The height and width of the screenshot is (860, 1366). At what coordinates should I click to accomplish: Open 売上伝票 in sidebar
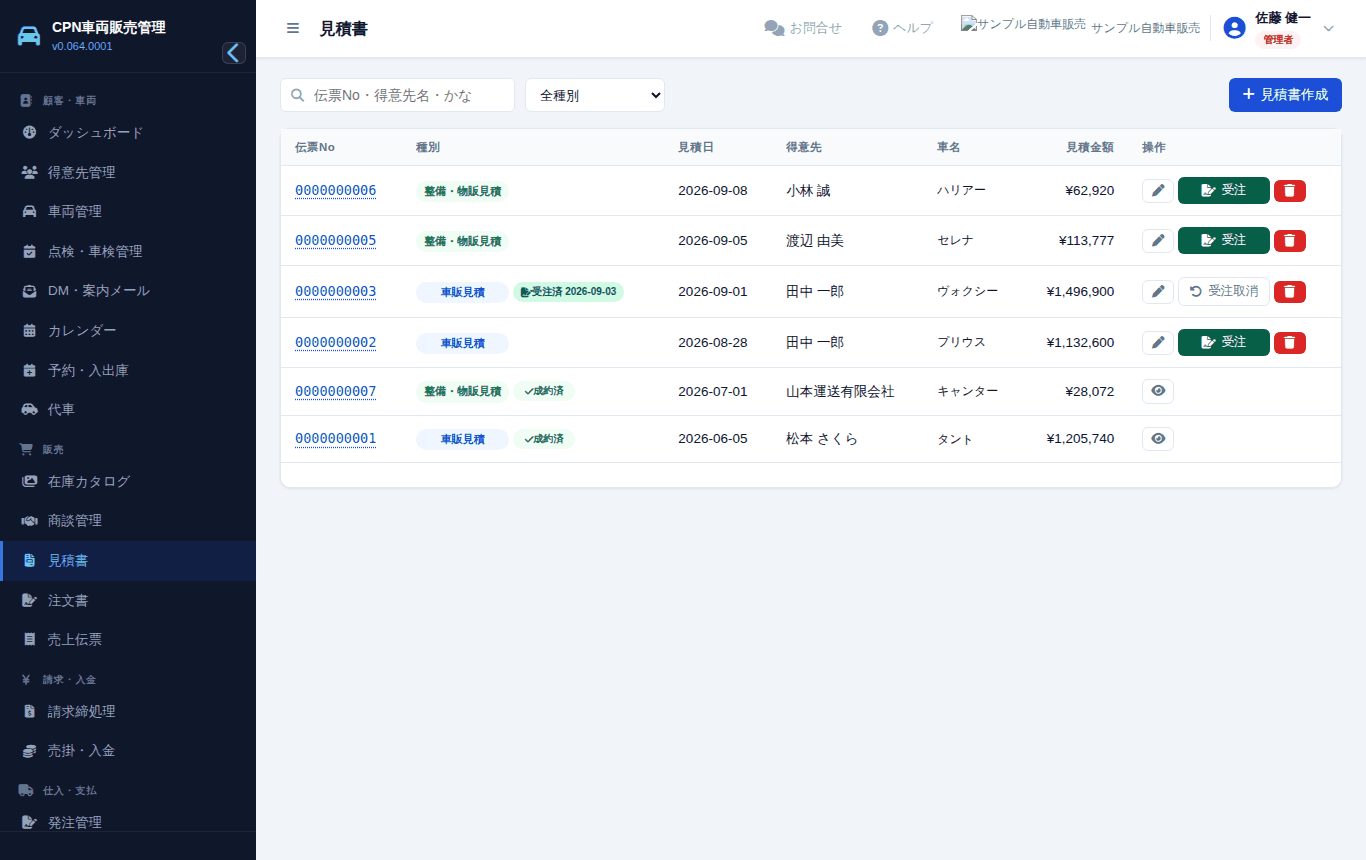coord(128,640)
